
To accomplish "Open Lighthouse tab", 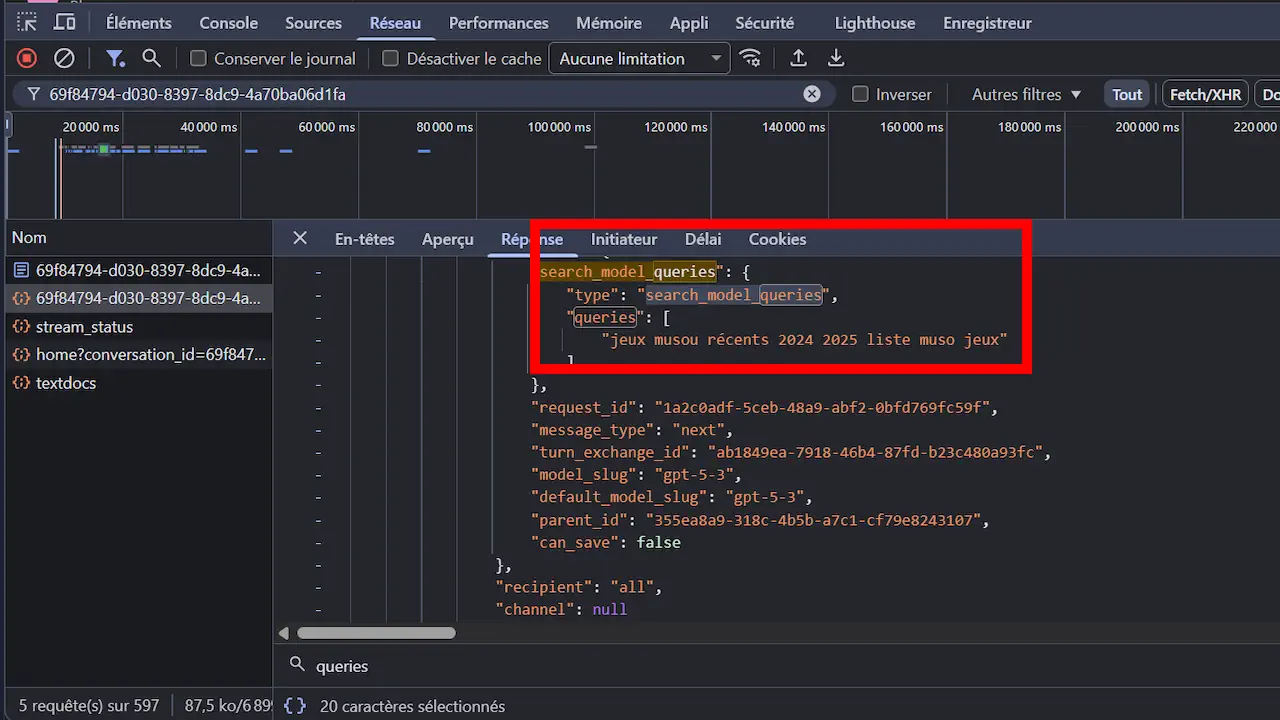I will tap(874, 23).
